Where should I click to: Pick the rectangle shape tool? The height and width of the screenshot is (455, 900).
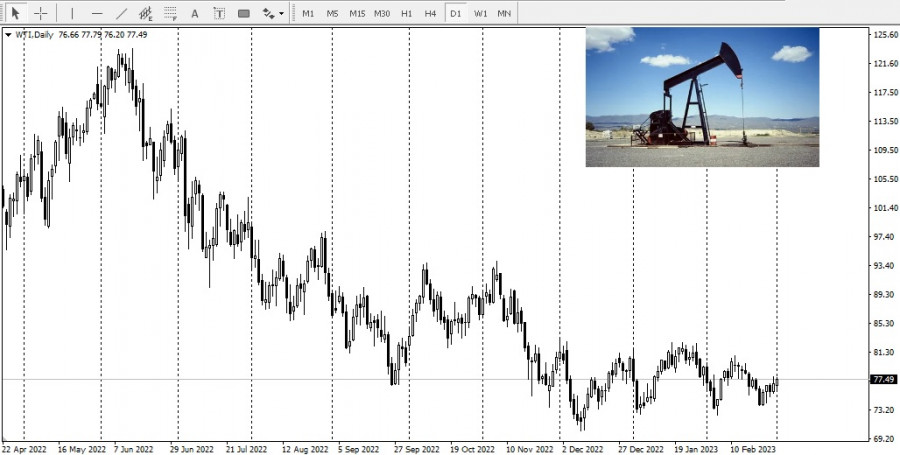point(244,13)
